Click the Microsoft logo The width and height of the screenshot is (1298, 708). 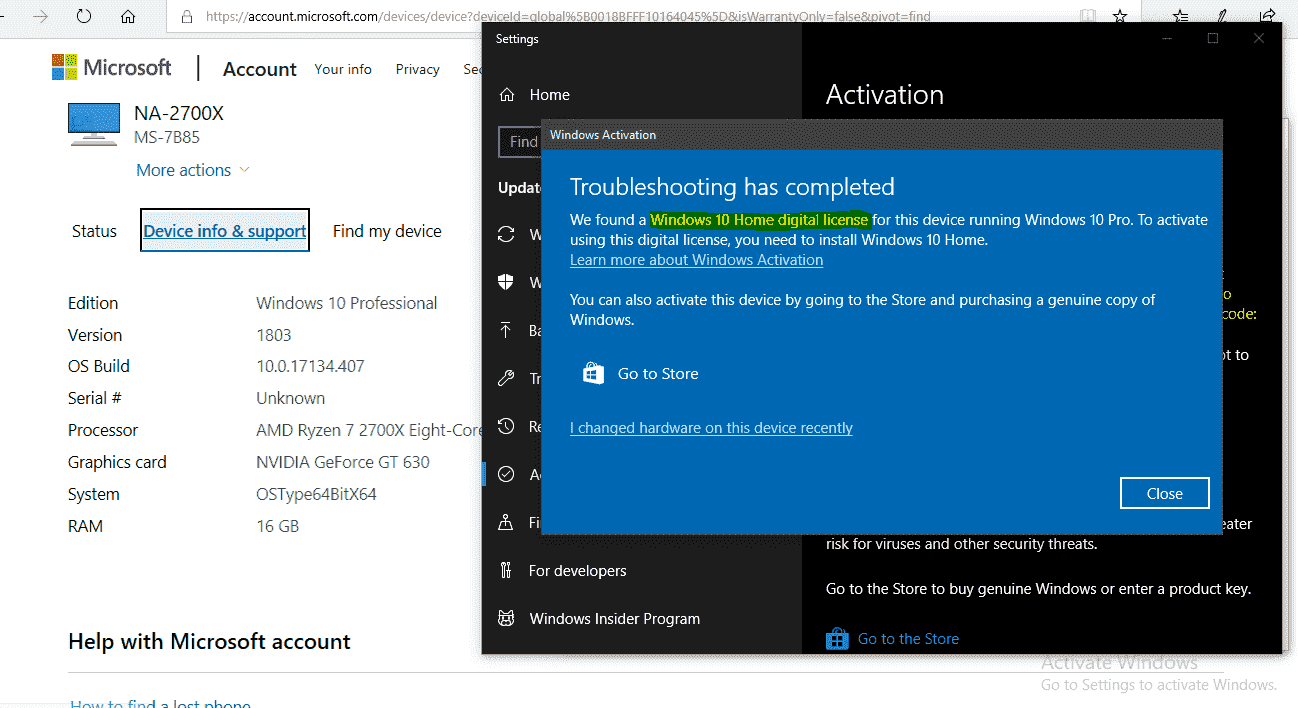pos(112,68)
